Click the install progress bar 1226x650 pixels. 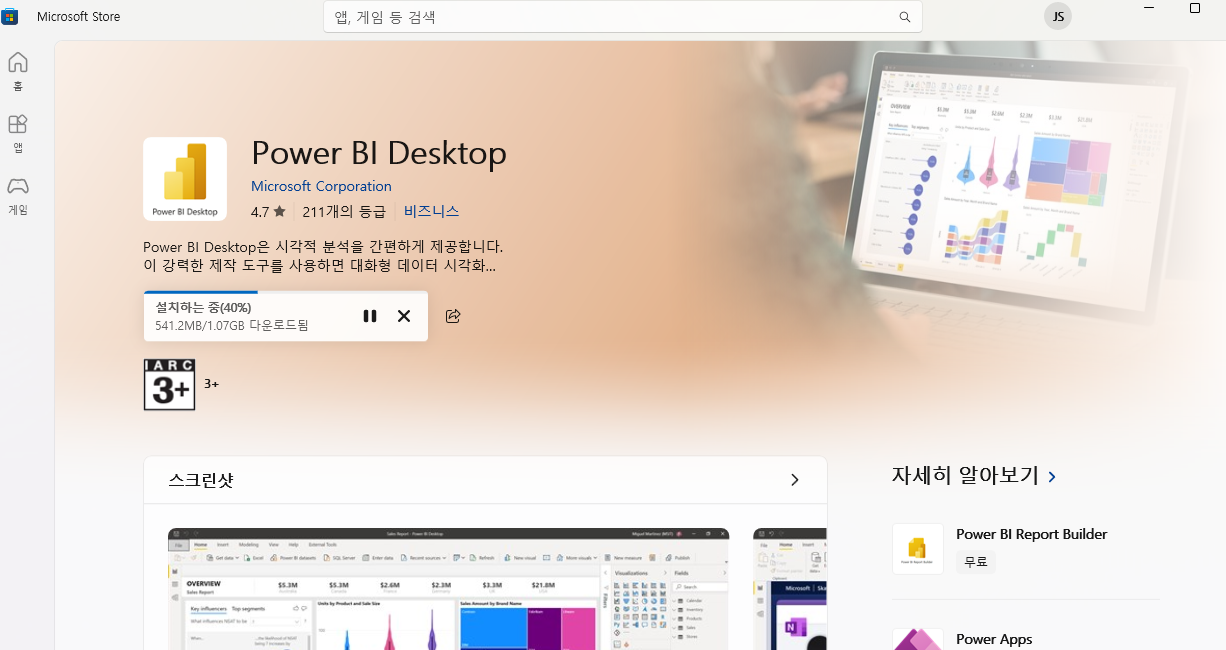[x=286, y=293]
